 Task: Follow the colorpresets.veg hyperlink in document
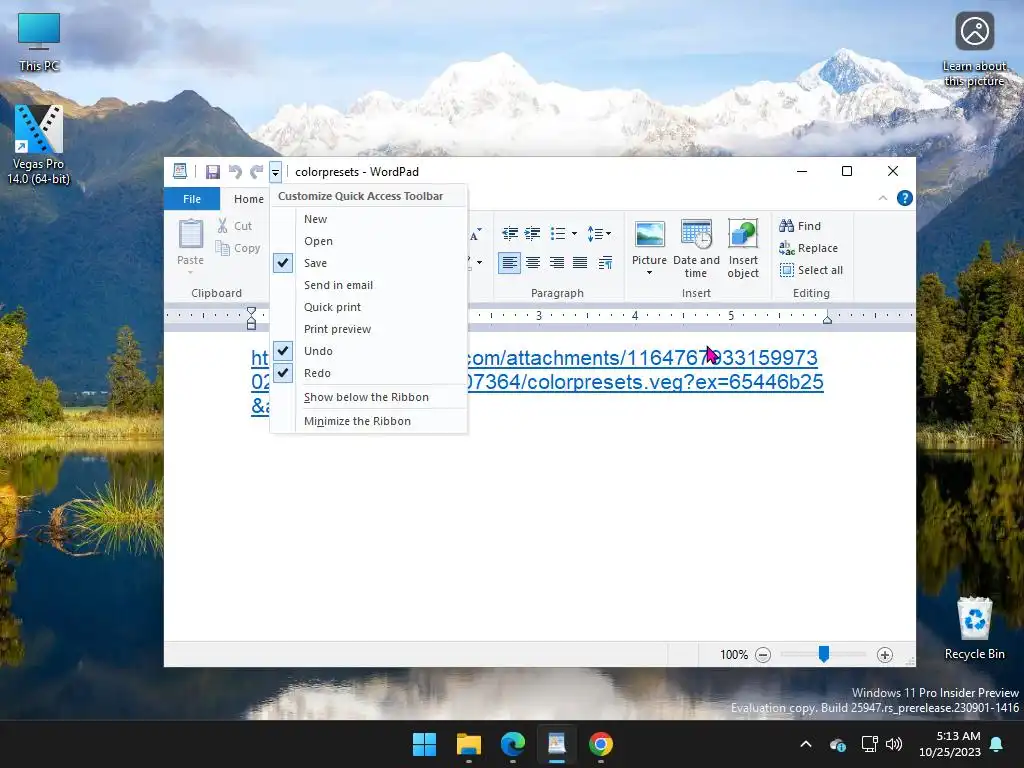coord(643,381)
